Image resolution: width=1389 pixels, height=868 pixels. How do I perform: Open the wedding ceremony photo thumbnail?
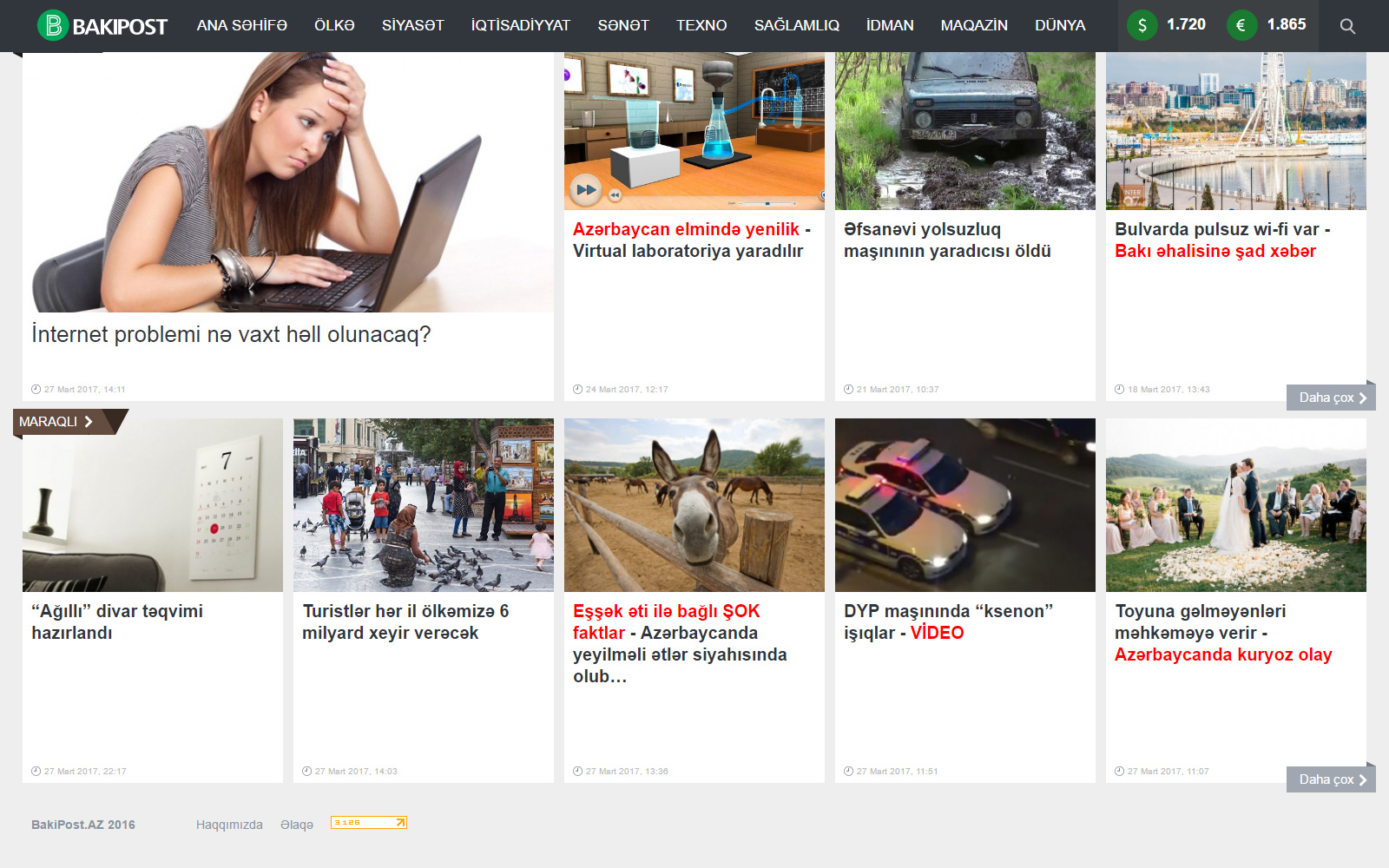click(x=1236, y=505)
